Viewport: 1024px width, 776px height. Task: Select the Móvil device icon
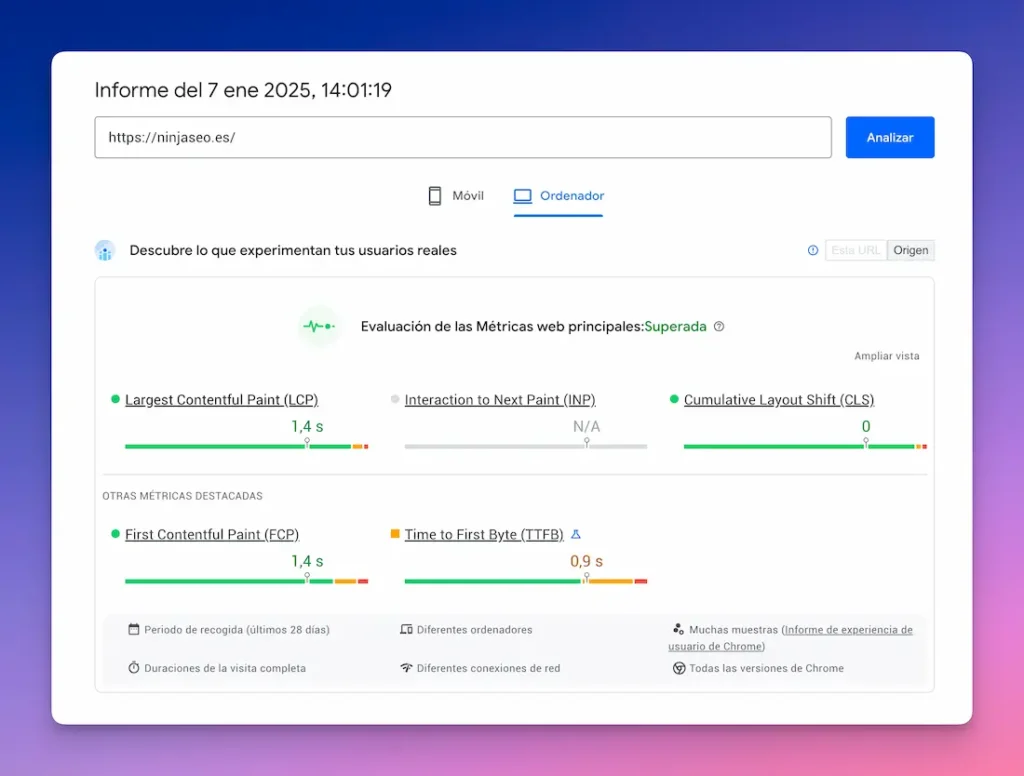[x=434, y=196]
